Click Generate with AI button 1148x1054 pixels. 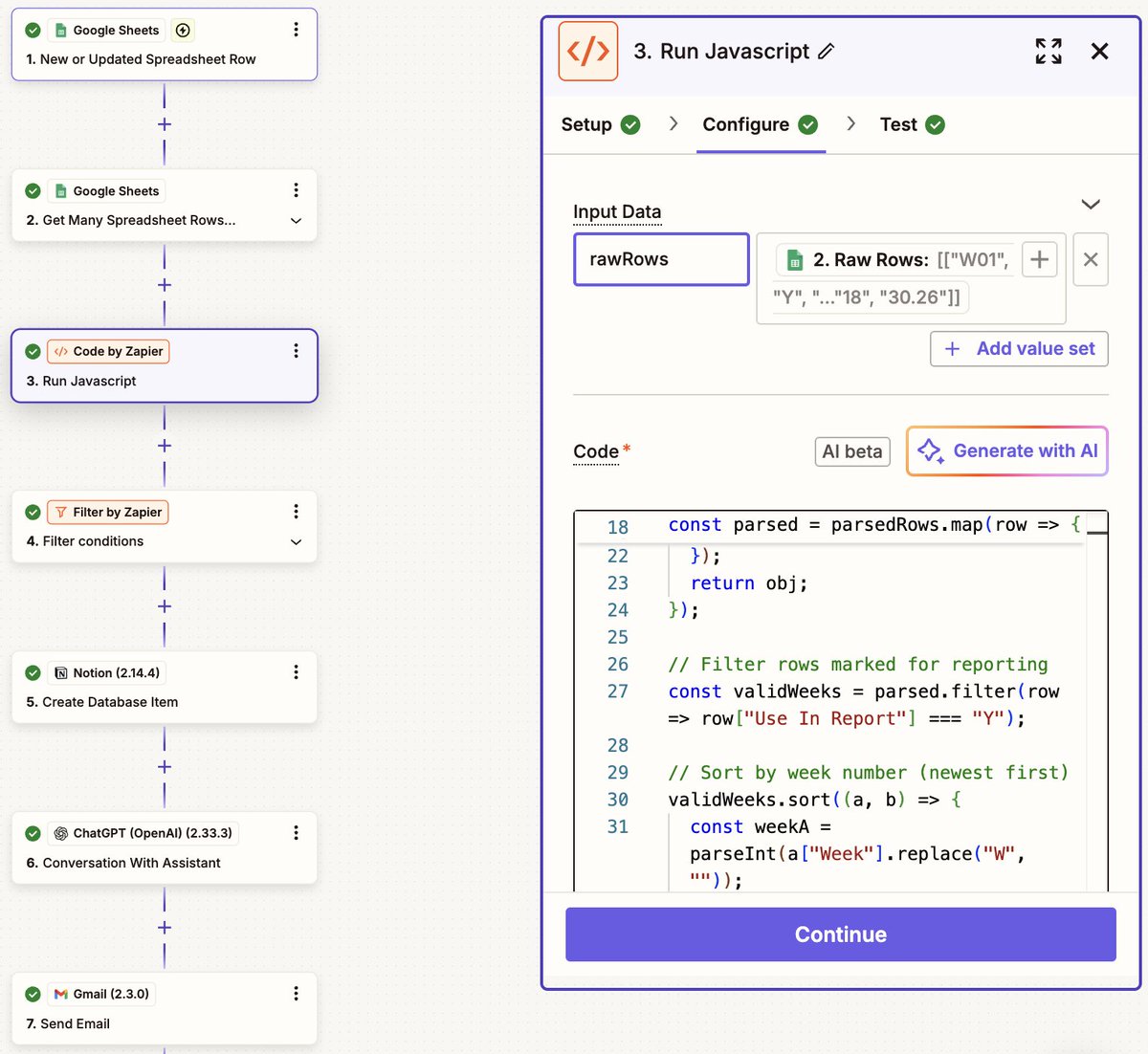pyautogui.click(x=1007, y=450)
